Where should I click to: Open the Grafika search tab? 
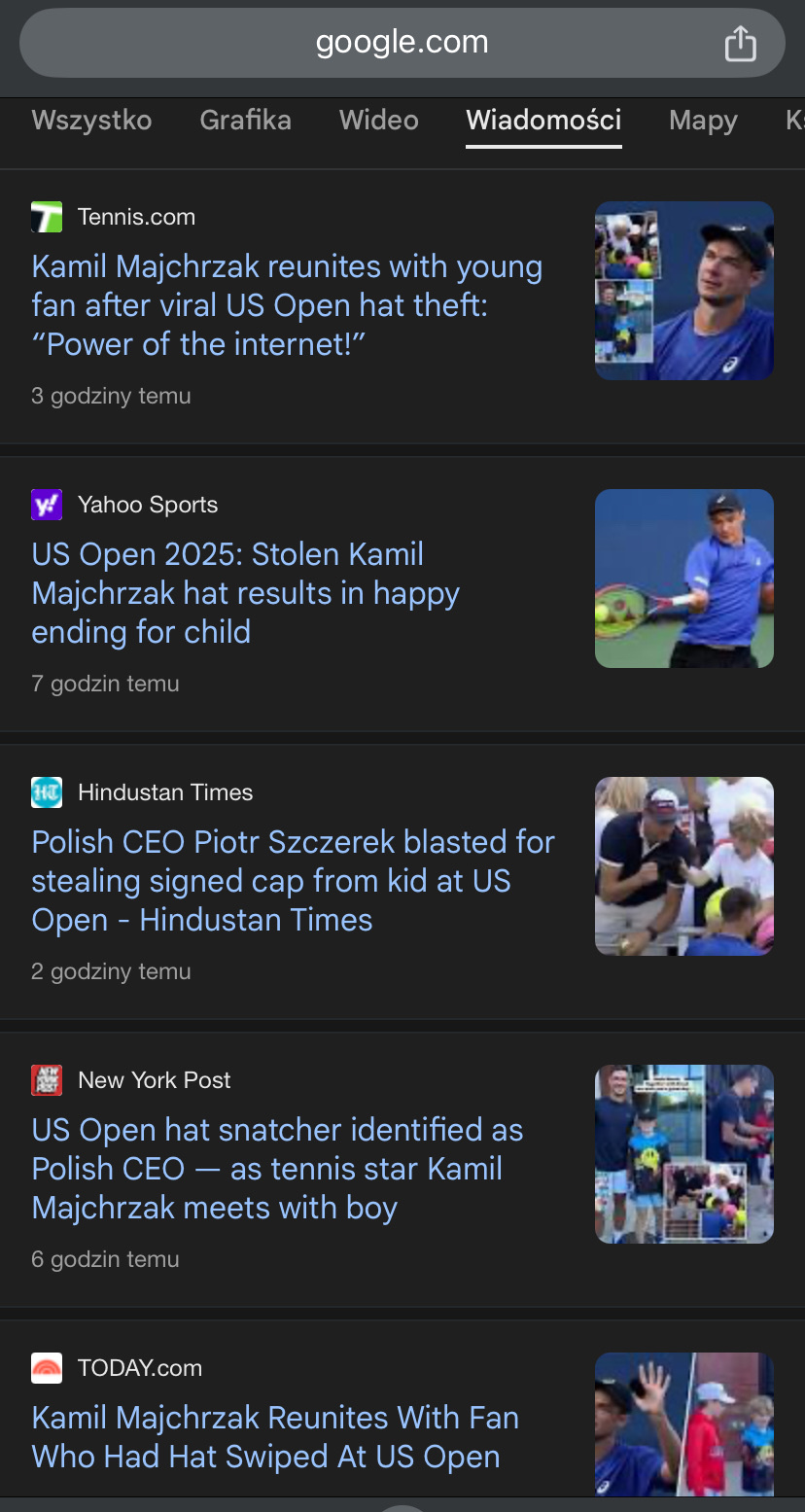pyautogui.click(x=245, y=121)
